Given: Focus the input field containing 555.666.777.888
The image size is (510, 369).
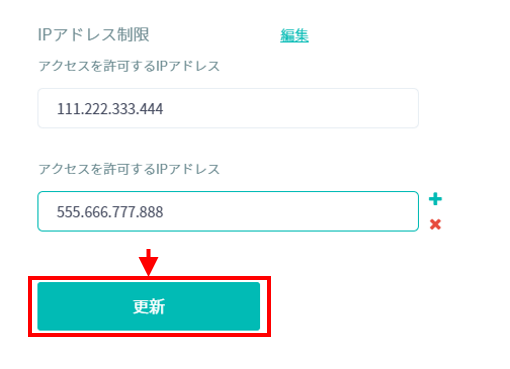Looking at the screenshot, I should click(x=228, y=211).
